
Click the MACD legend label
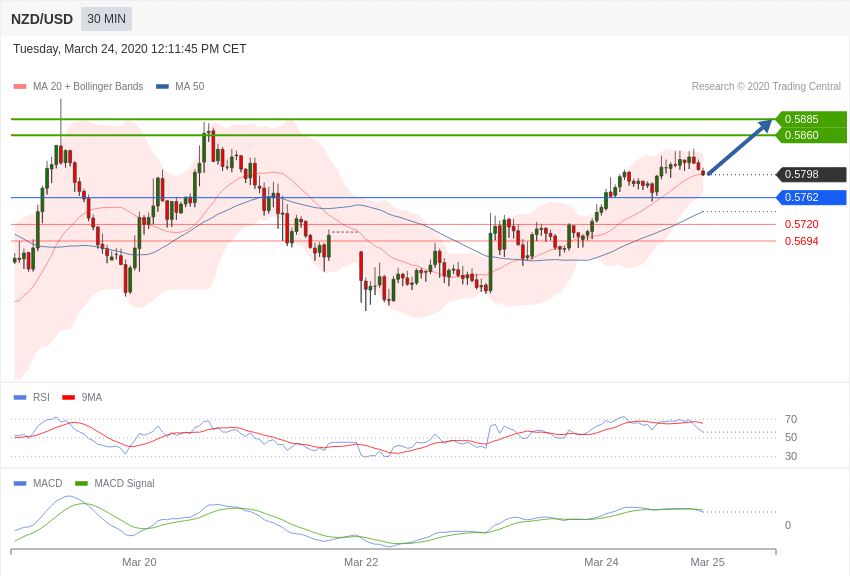(x=48, y=483)
